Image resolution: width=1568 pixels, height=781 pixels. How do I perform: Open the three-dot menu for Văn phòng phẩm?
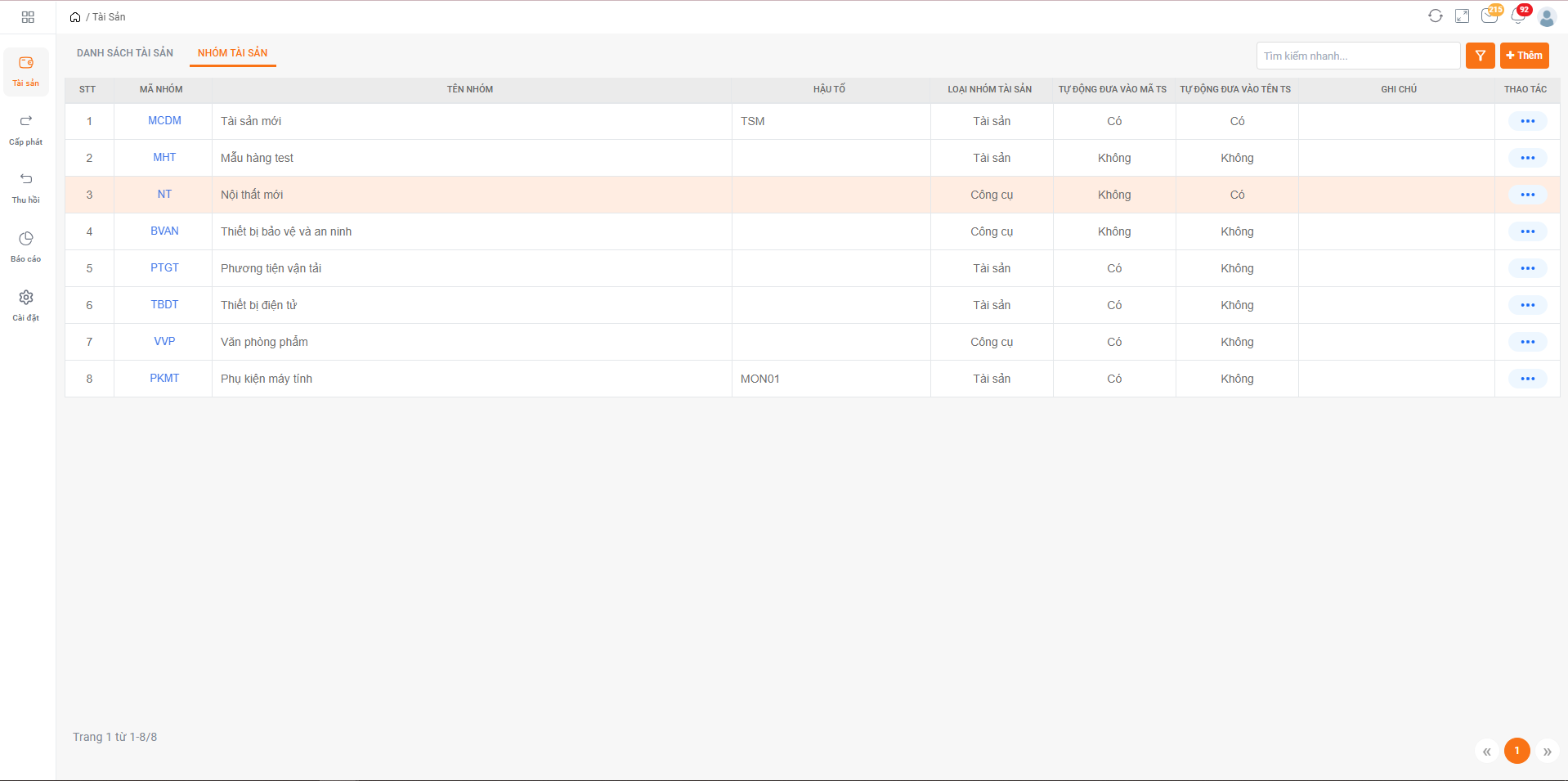pyautogui.click(x=1527, y=342)
